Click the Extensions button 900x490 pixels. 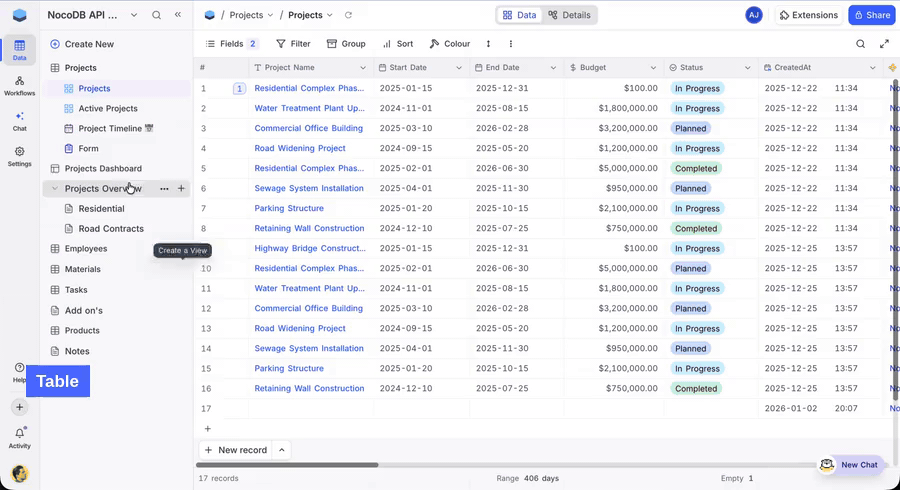808,15
